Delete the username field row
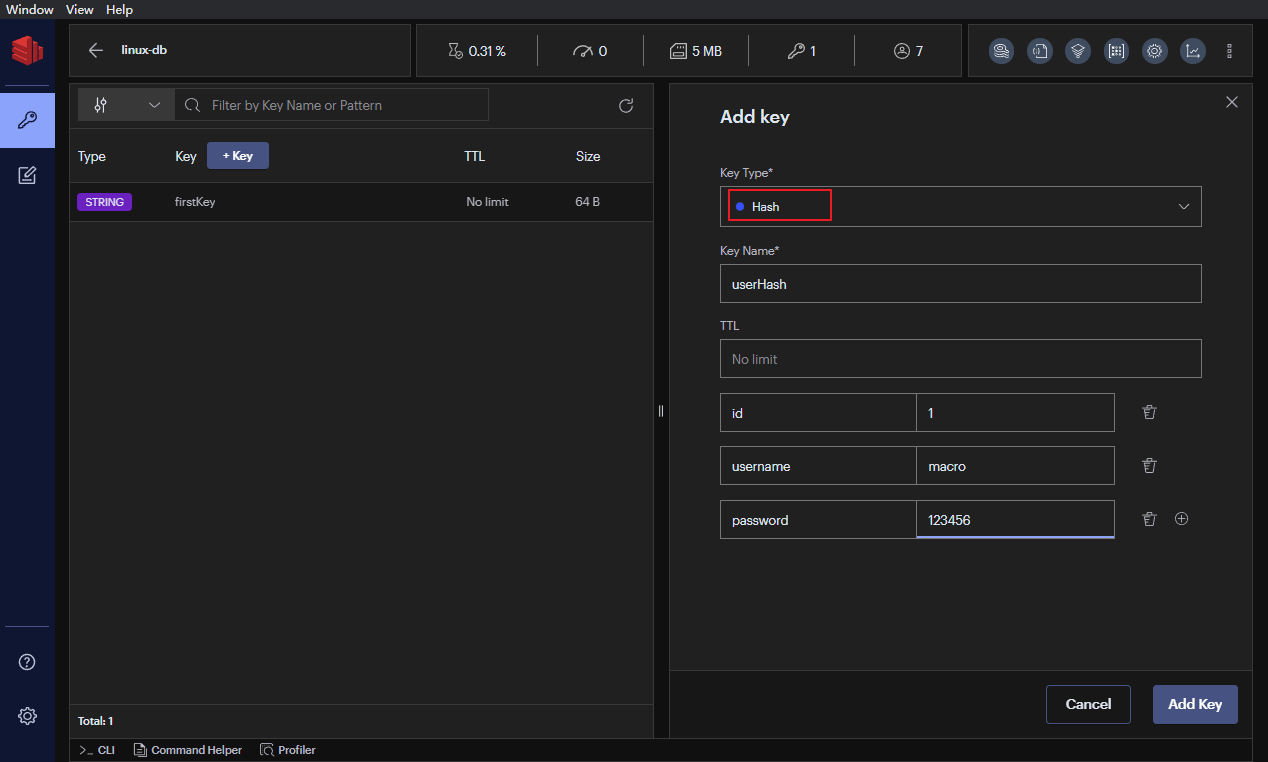The width and height of the screenshot is (1268, 762). click(x=1150, y=465)
